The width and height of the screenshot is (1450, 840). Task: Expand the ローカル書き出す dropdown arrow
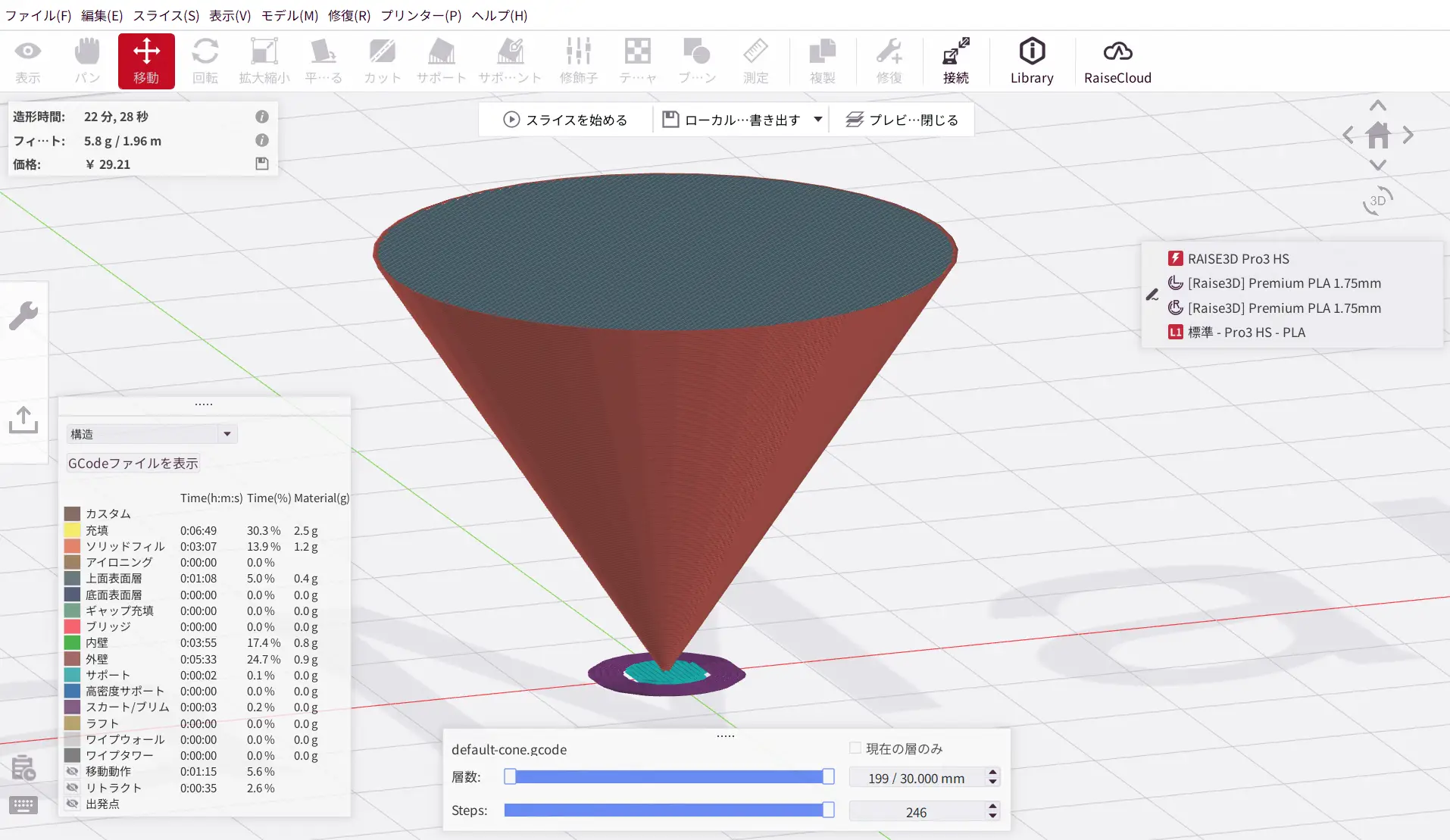(818, 120)
